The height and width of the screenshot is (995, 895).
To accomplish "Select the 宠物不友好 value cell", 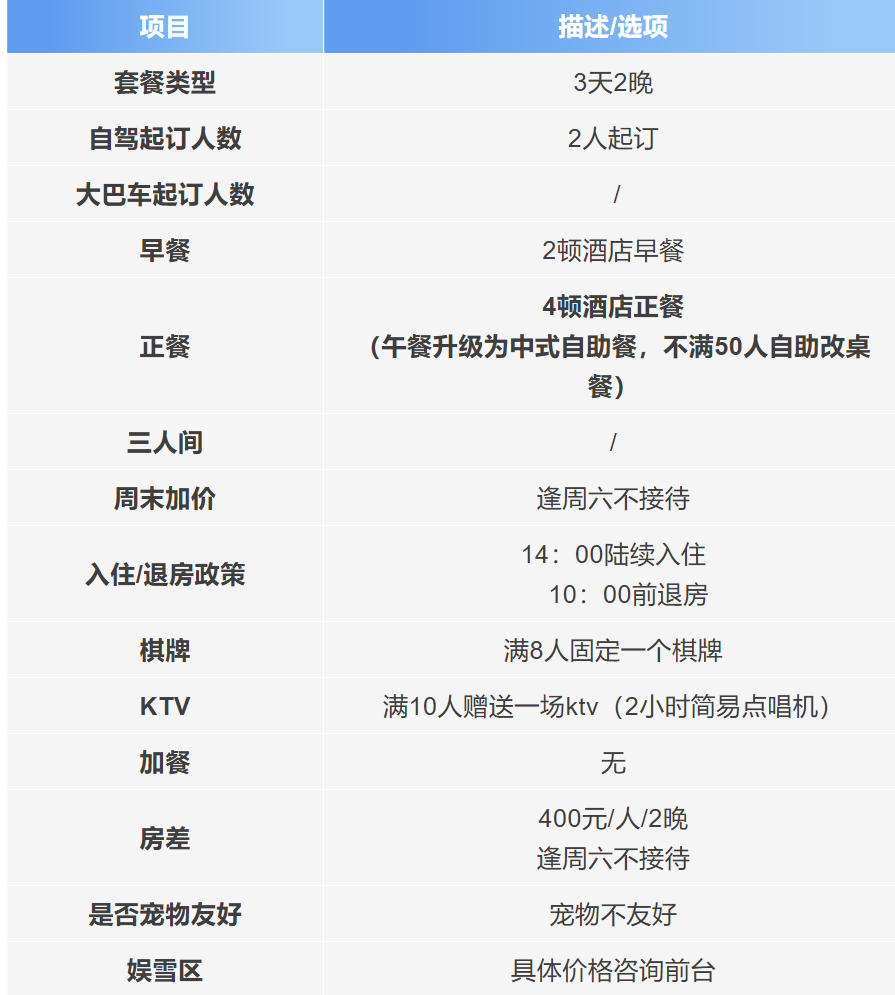I will (612, 914).
